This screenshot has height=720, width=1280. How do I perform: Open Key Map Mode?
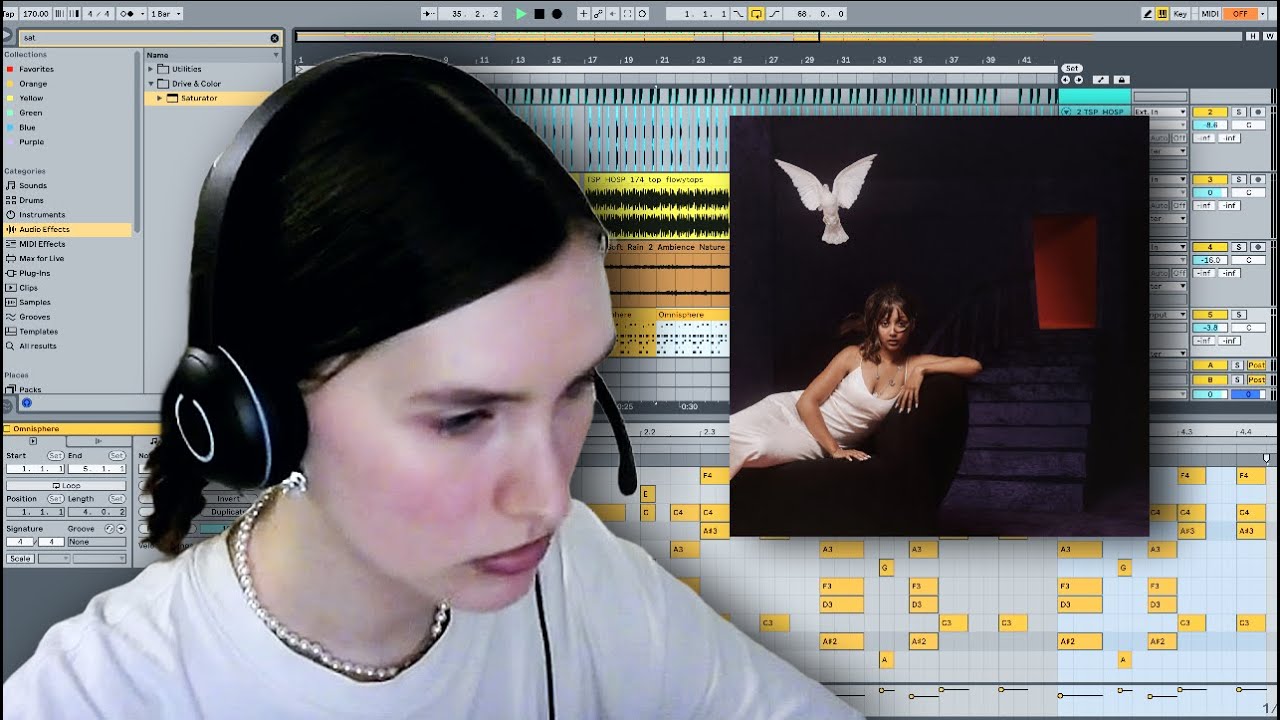[x=1181, y=14]
